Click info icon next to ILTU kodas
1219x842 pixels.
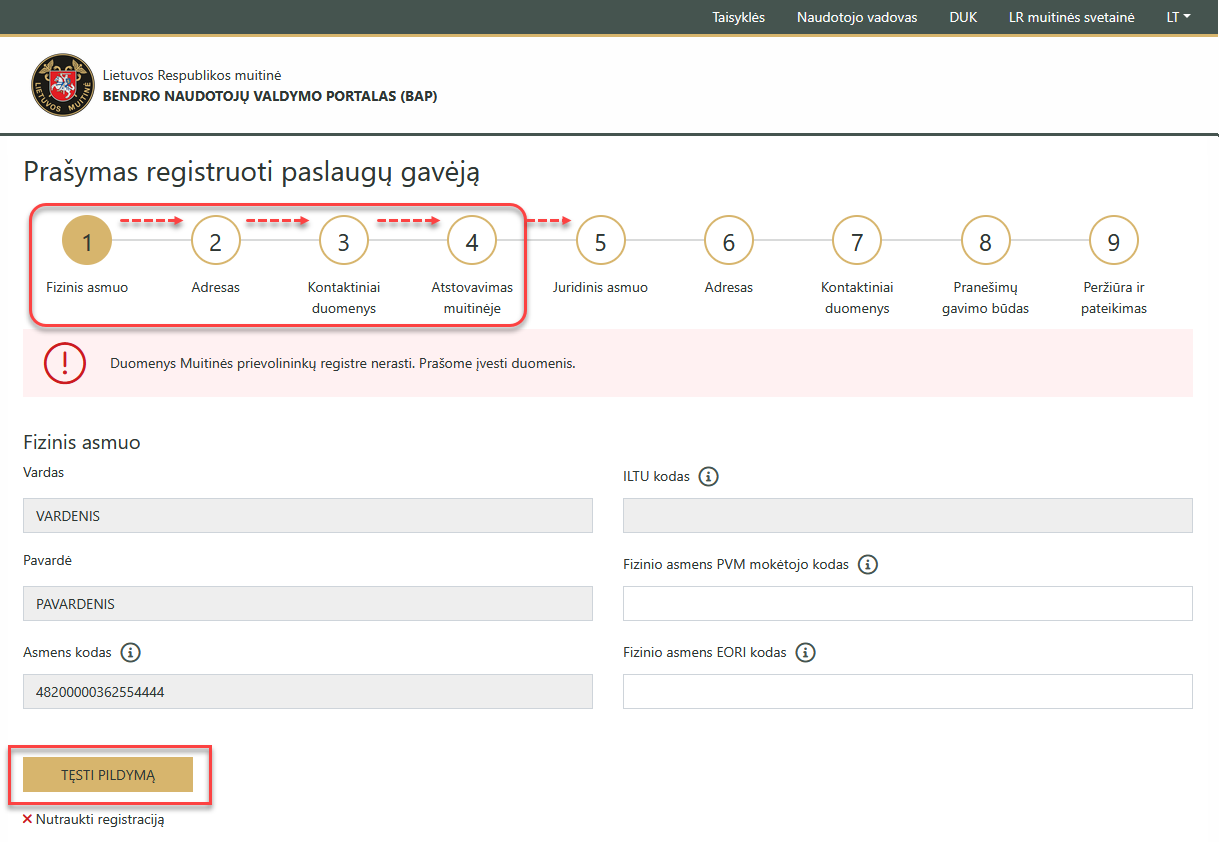point(708,477)
